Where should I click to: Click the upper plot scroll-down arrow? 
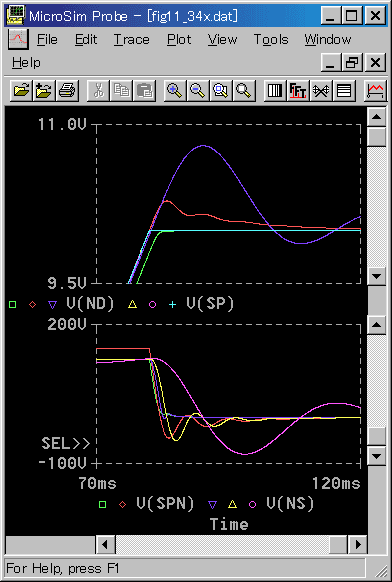tap(377, 276)
